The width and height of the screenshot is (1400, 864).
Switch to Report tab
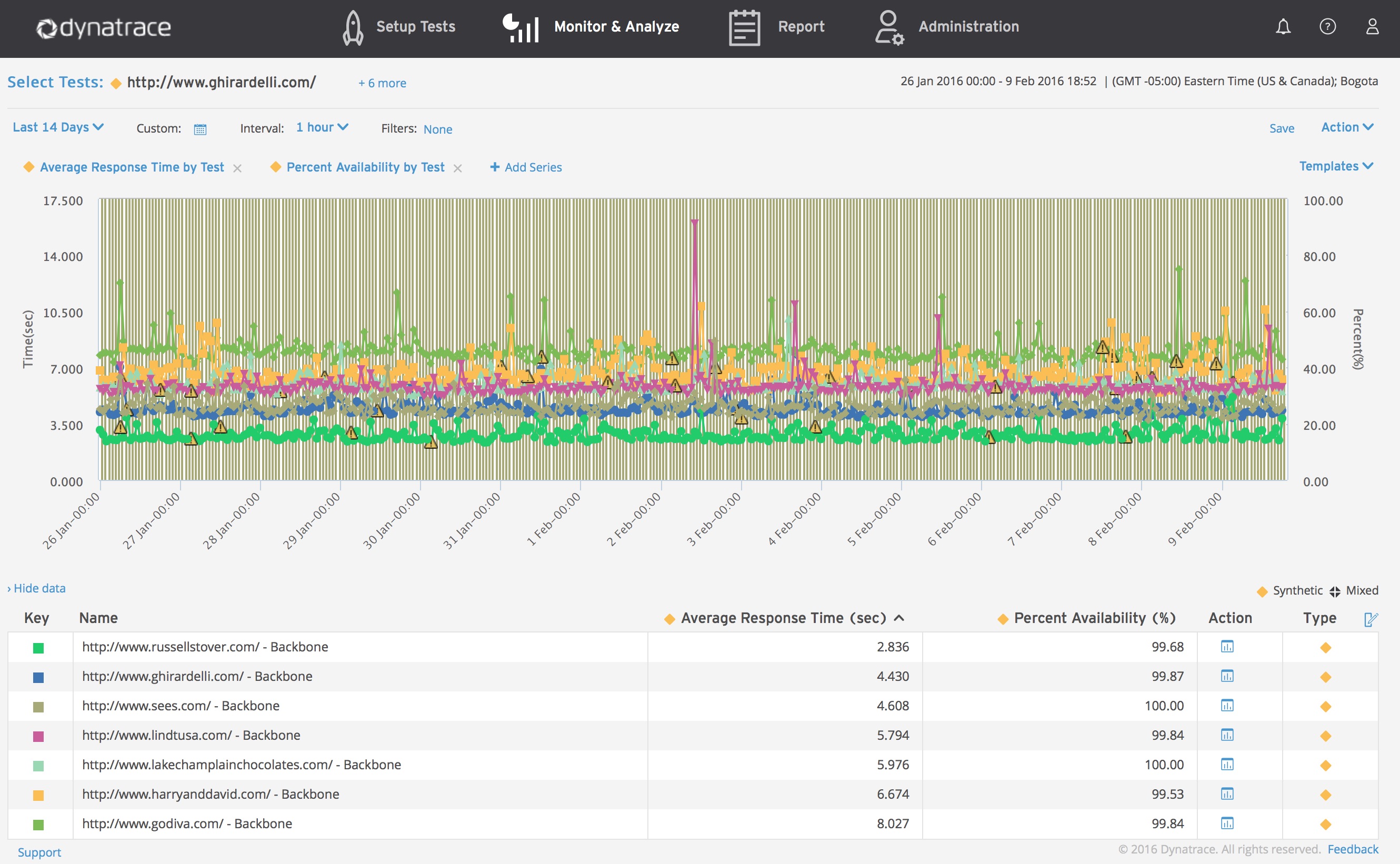pos(801,26)
